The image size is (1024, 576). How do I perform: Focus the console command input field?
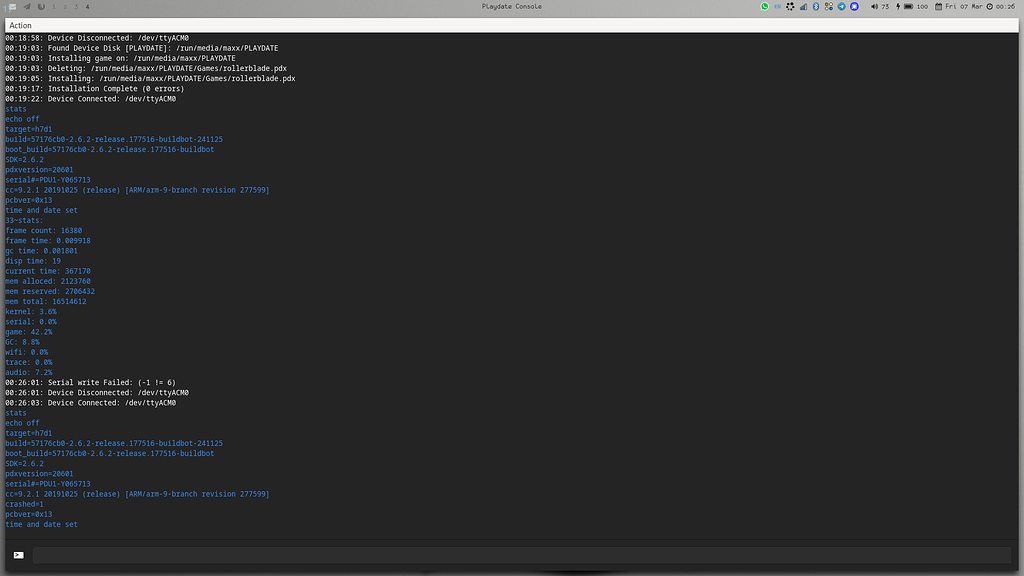click(x=522, y=555)
